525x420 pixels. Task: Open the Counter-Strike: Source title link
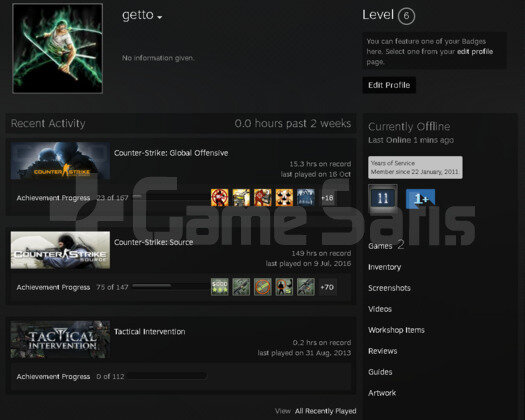click(154, 242)
